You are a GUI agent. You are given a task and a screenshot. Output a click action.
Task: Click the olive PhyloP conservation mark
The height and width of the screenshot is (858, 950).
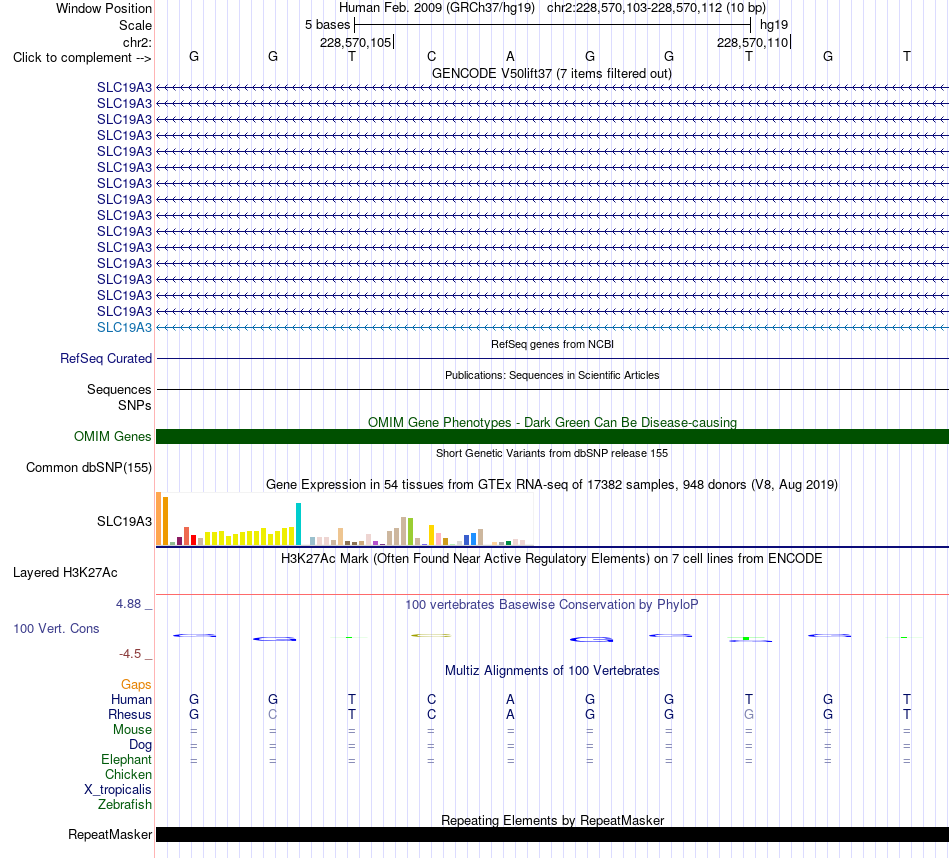tap(431, 635)
